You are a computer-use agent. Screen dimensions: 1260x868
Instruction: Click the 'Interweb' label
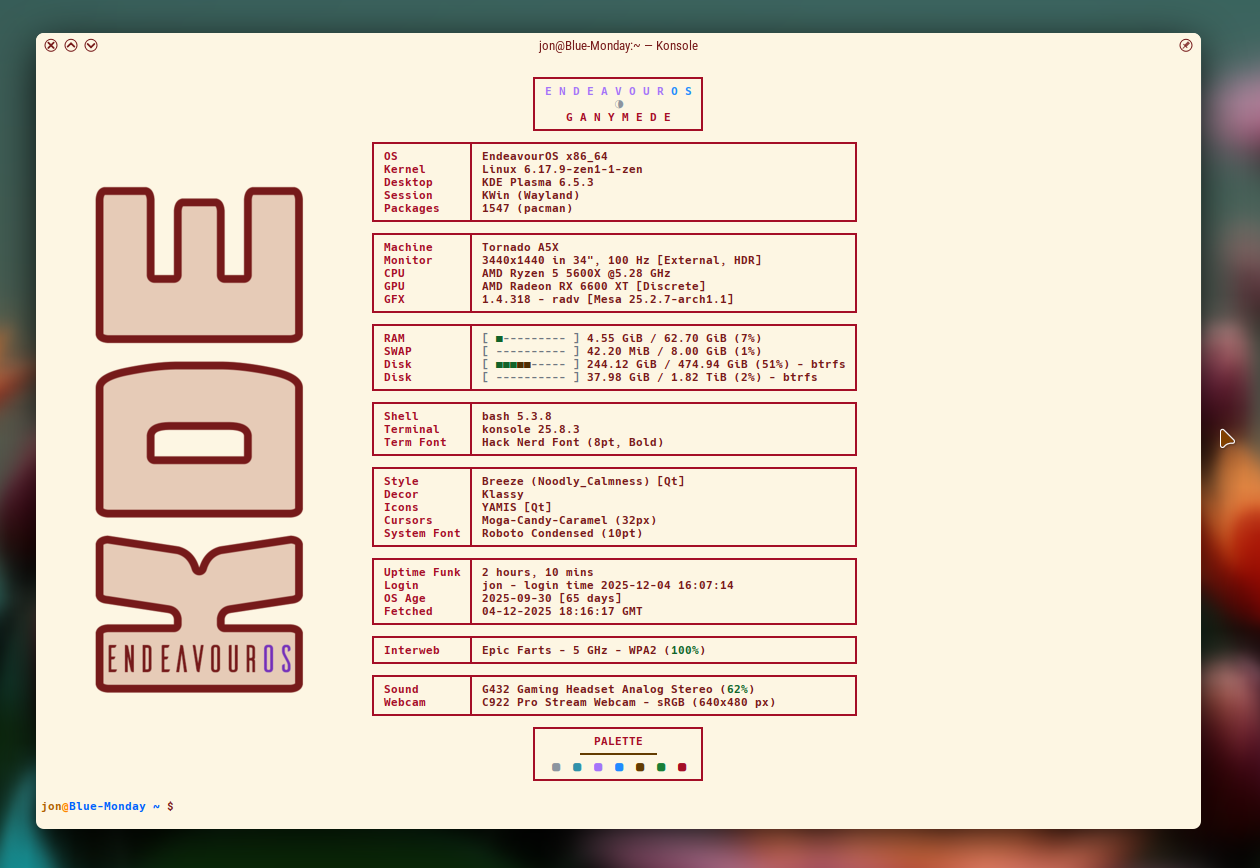point(412,651)
